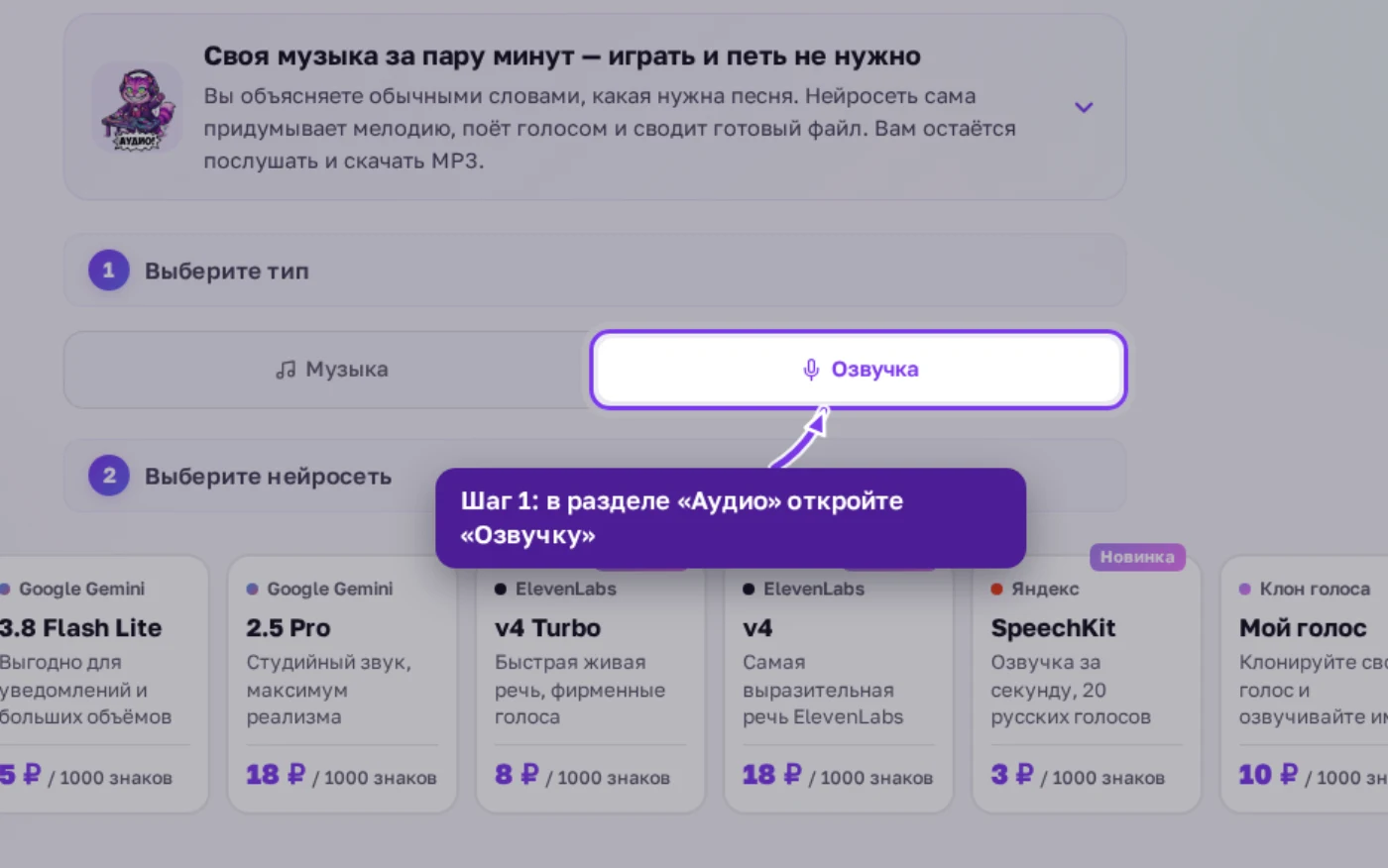The height and width of the screenshot is (868, 1388).
Task: Click the "Клон голоса" label
Action: [1315, 589]
